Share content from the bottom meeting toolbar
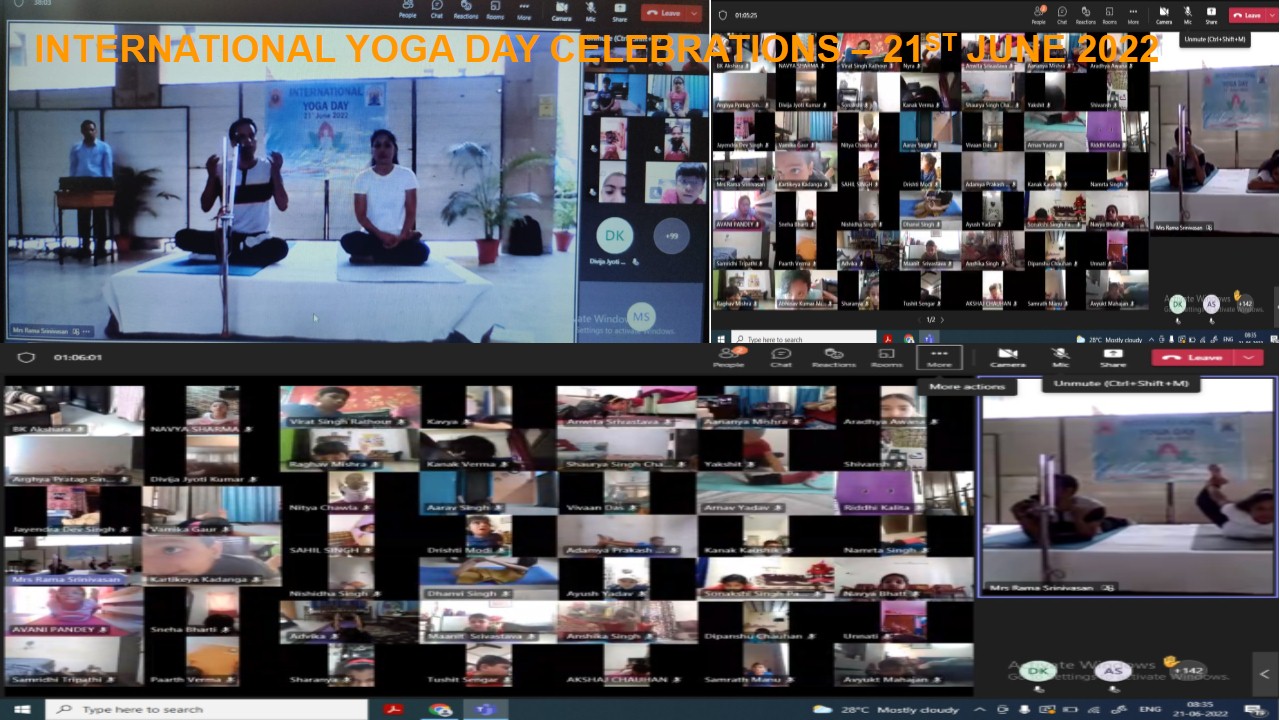The image size is (1280, 720). pos(1112,357)
